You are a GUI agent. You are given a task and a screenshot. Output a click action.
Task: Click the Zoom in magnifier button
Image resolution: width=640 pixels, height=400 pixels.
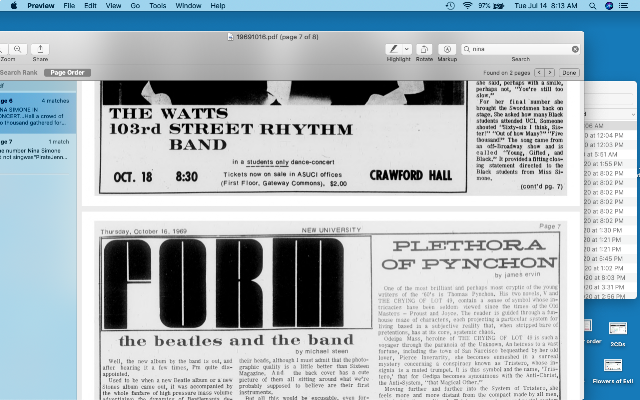coord(18,49)
